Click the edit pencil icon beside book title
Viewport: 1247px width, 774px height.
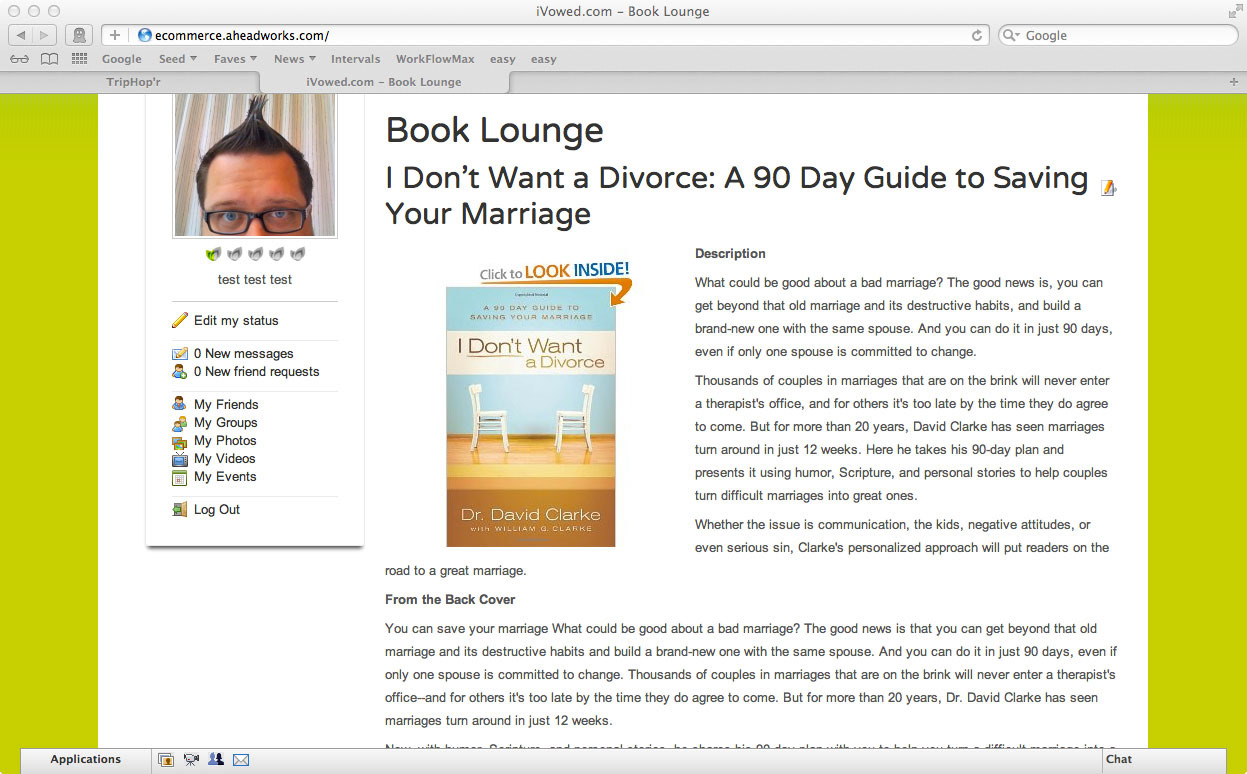(1108, 188)
